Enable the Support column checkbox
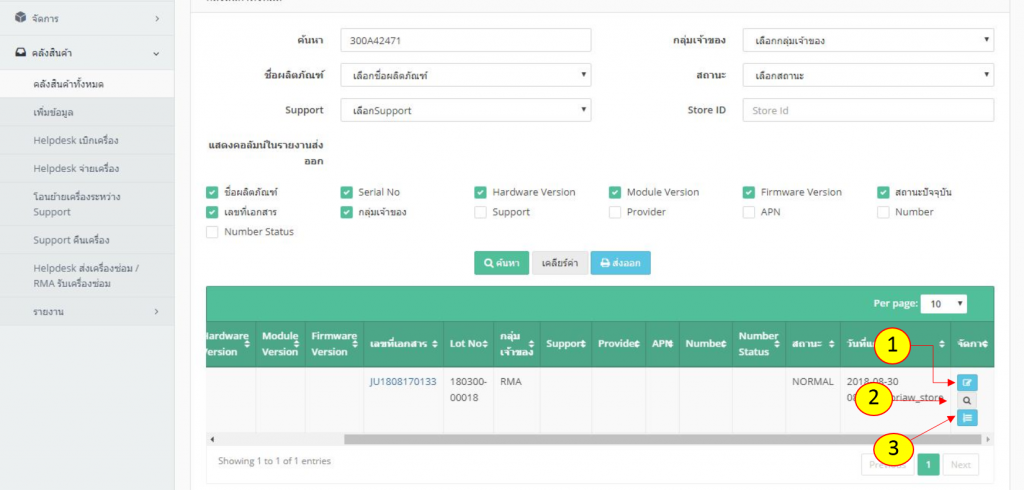Viewport: 1024px width, 490px height. click(480, 212)
